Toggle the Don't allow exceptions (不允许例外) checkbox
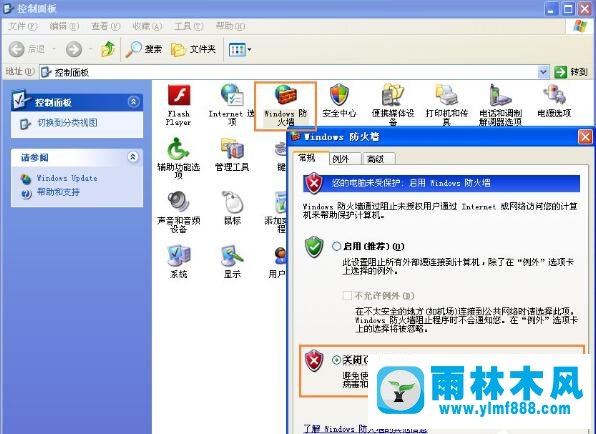 [347, 296]
